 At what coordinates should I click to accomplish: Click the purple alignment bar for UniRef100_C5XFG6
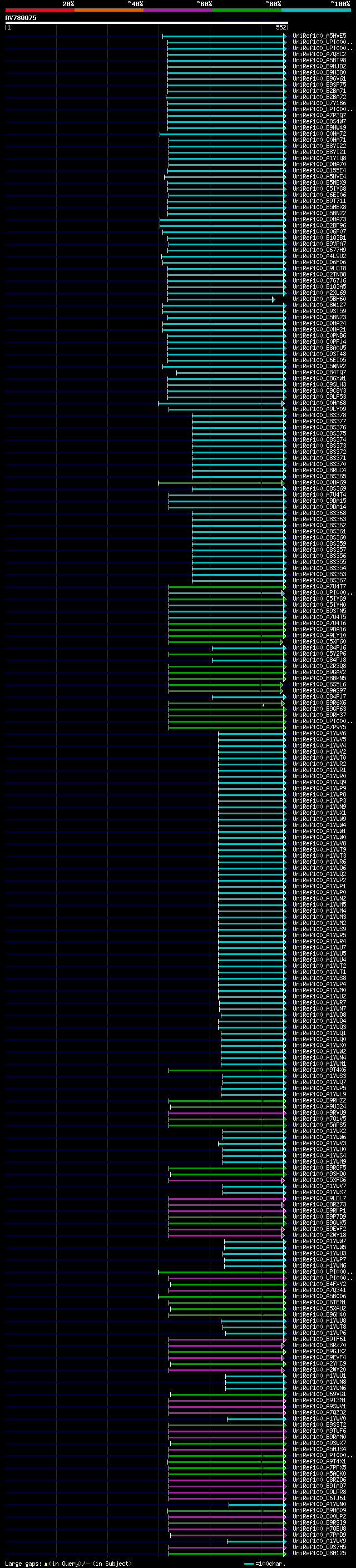[x=226, y=1180]
